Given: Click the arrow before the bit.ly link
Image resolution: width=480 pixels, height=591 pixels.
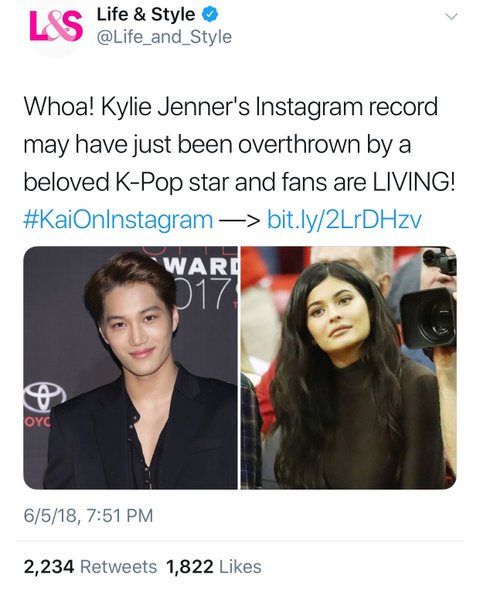Looking at the screenshot, I should pyautogui.click(x=240, y=220).
